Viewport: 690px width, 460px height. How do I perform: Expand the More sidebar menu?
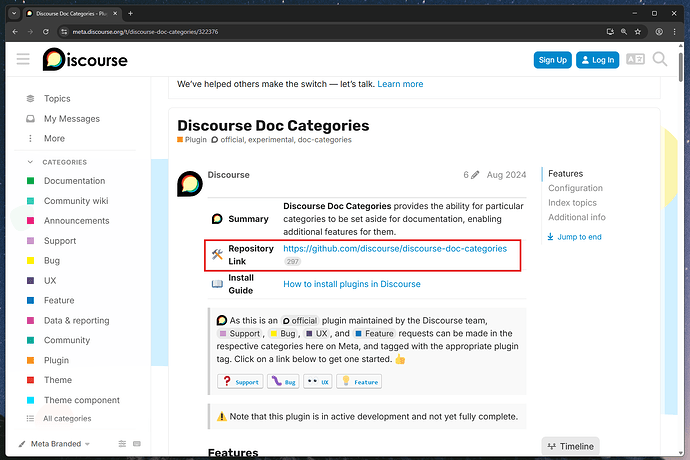(x=54, y=138)
